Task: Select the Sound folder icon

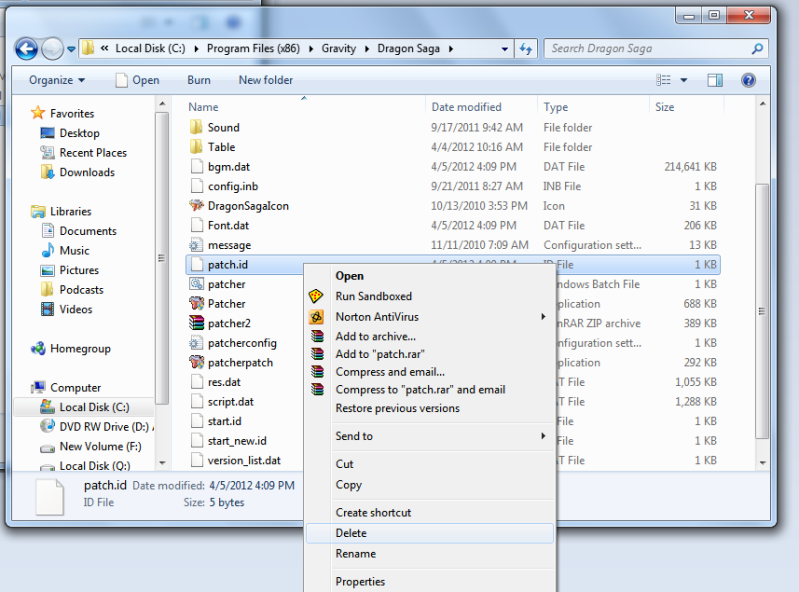Action: pos(196,127)
